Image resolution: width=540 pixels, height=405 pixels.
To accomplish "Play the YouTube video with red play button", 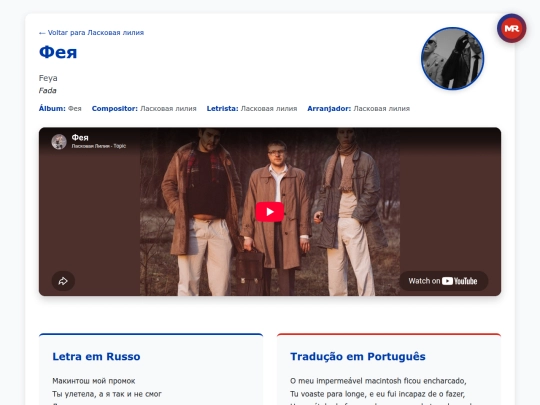I will pyautogui.click(x=270, y=211).
